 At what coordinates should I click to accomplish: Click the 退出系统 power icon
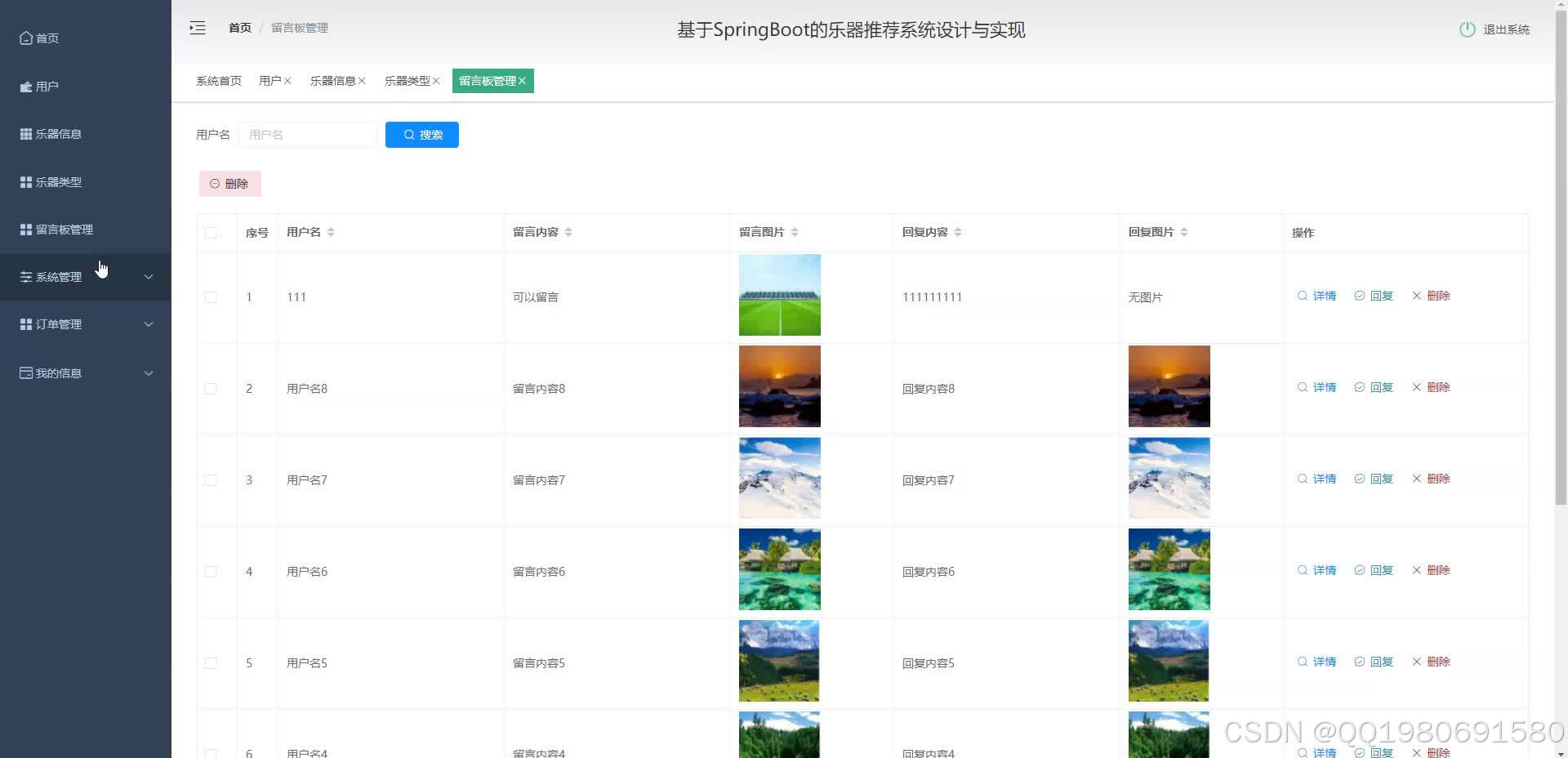coord(1467,29)
